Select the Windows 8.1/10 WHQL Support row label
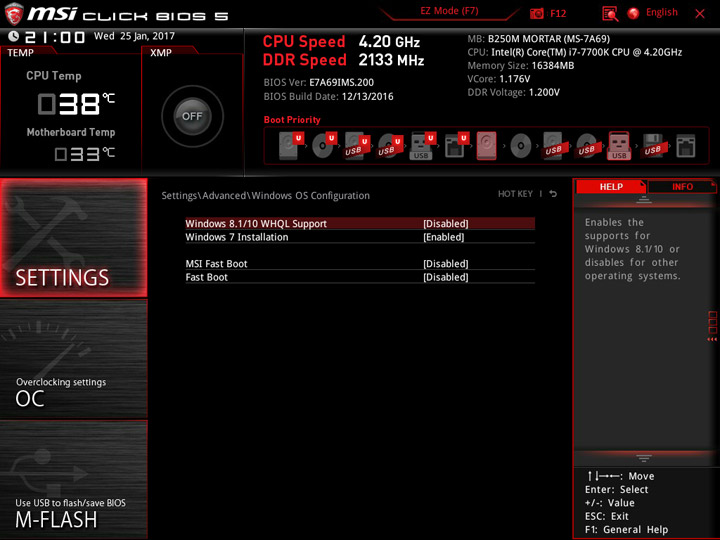The width and height of the screenshot is (720, 540). (256, 224)
